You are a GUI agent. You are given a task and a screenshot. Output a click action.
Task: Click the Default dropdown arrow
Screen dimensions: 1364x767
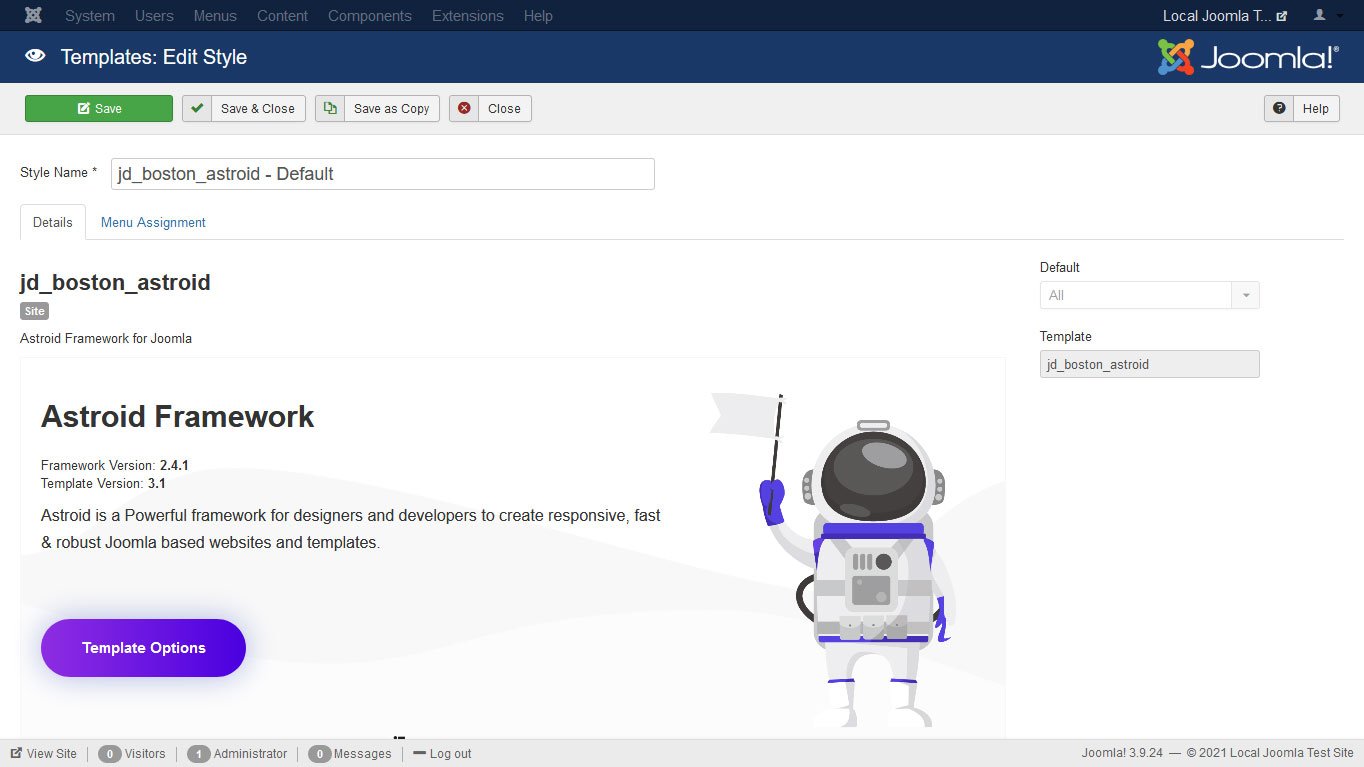1246,295
